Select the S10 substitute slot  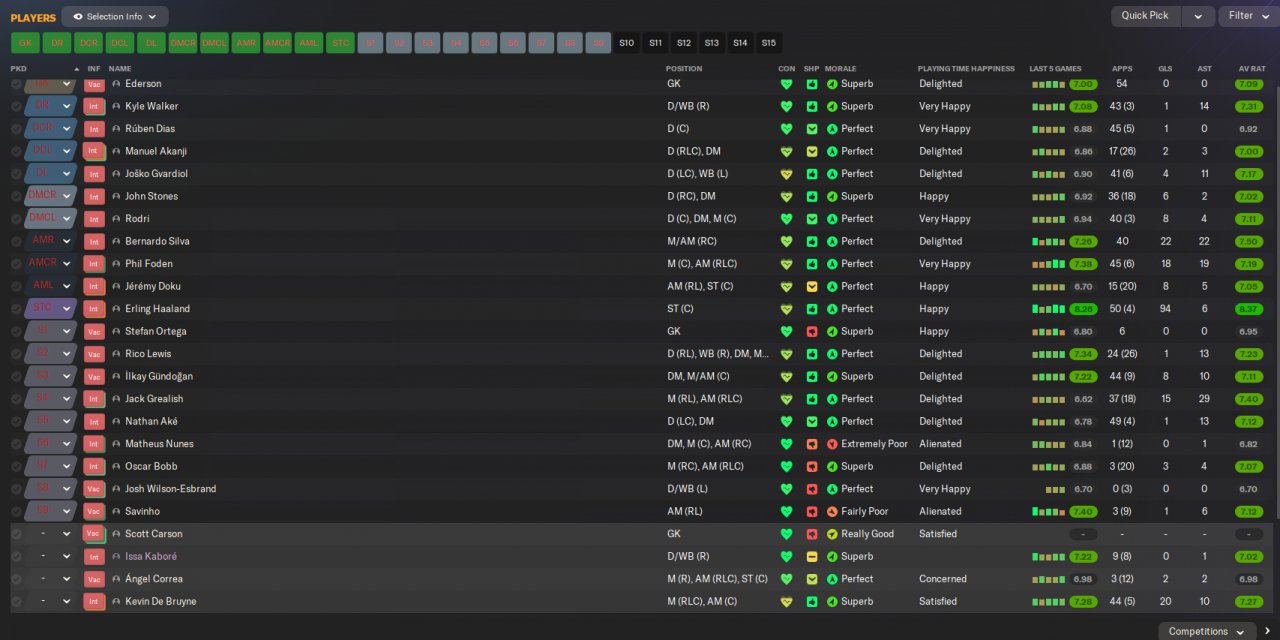coord(626,43)
